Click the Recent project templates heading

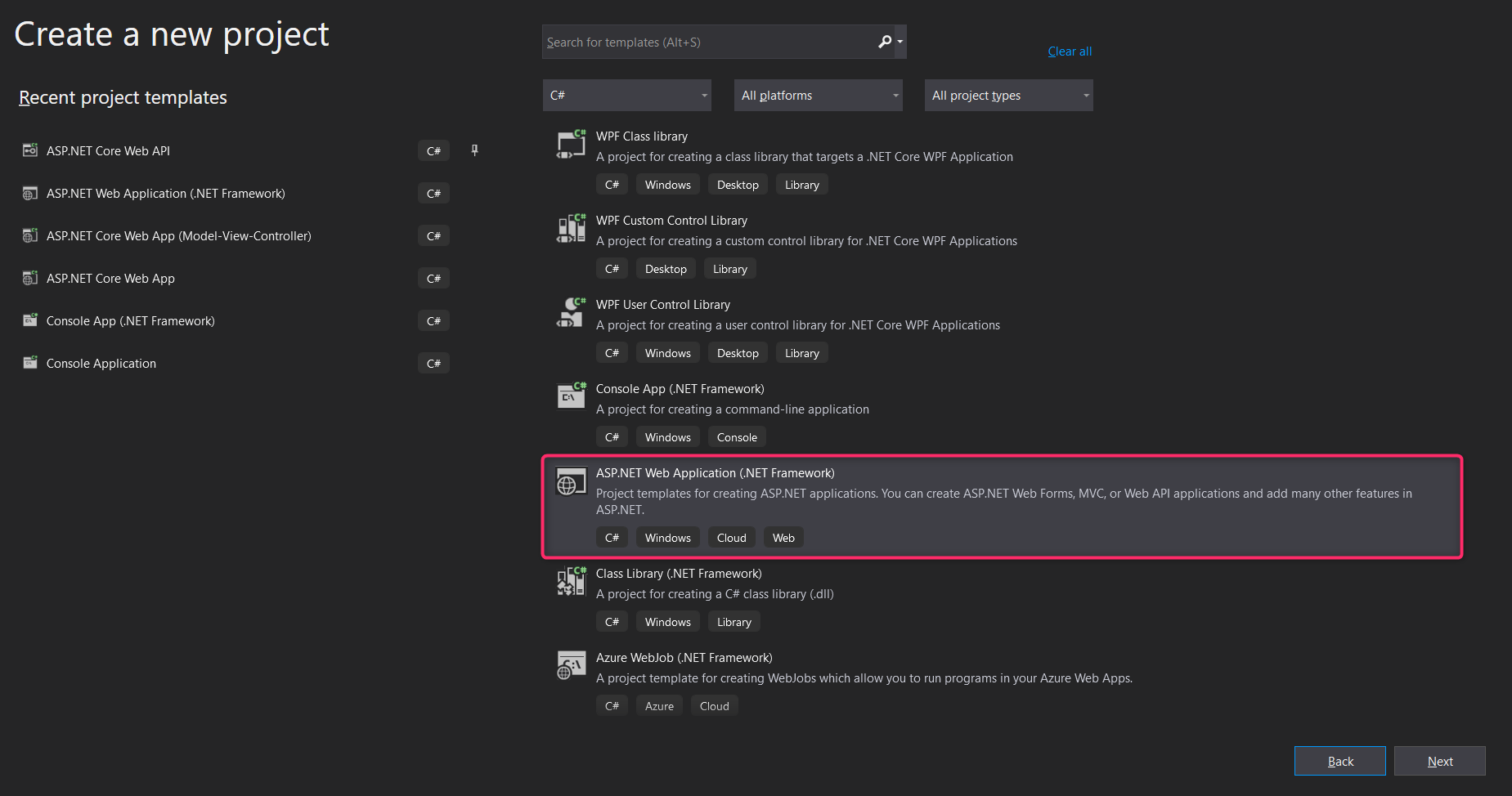point(123,97)
